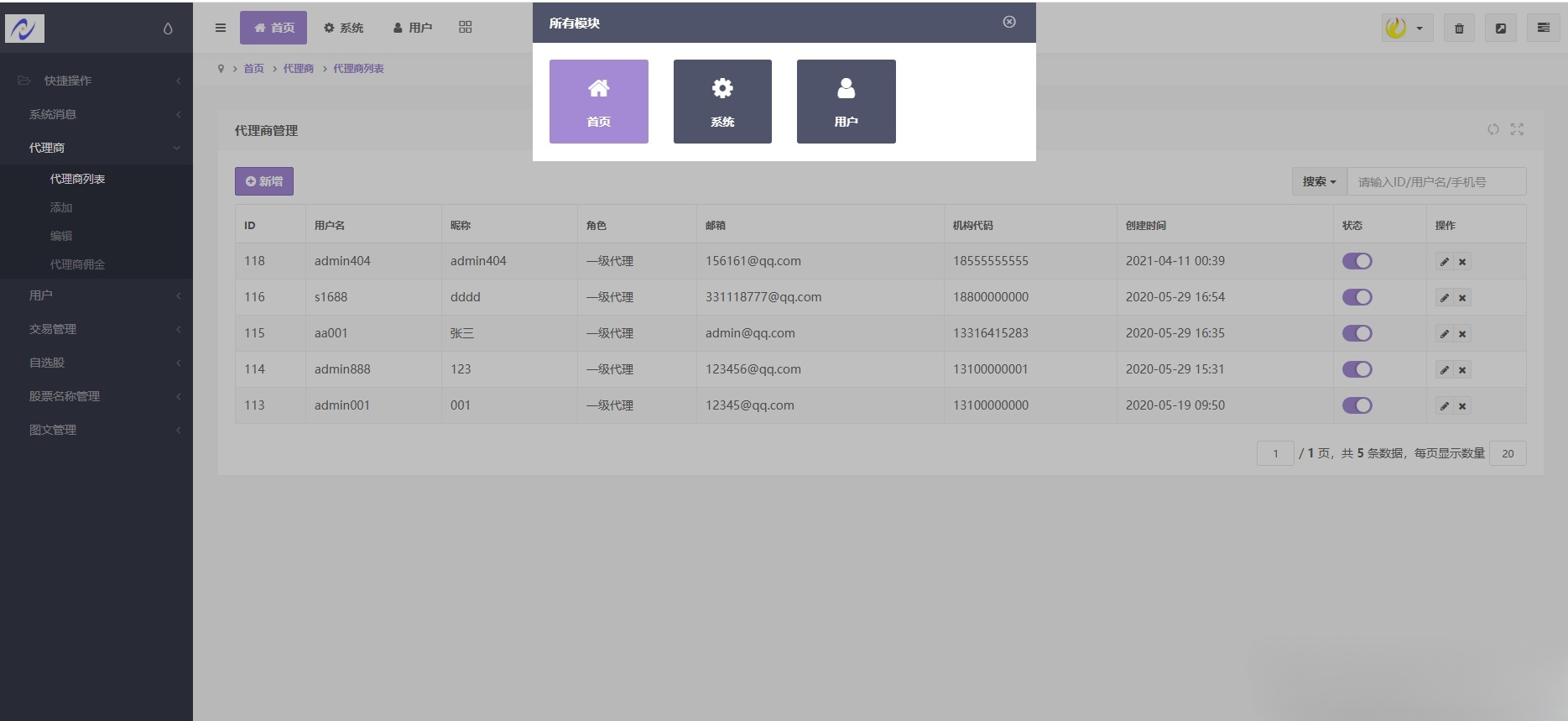Image resolution: width=1568 pixels, height=721 pixels.
Task: Switch to the 系统 top navigation tab
Action: click(x=344, y=28)
